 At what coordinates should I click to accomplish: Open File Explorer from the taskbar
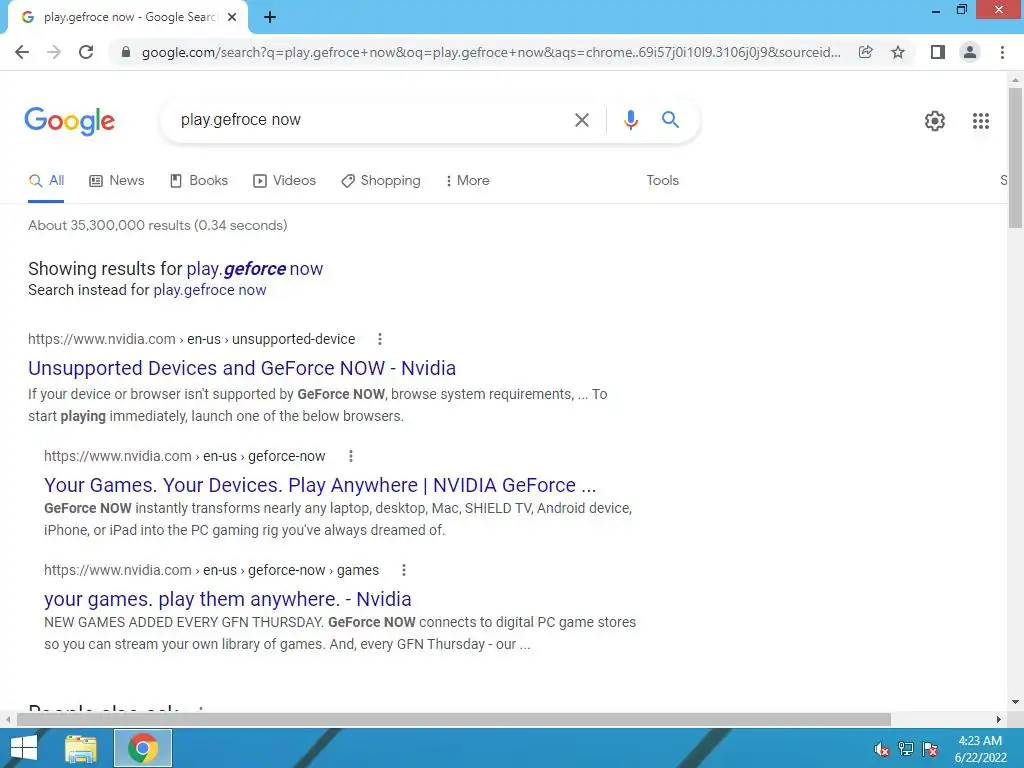[81, 748]
